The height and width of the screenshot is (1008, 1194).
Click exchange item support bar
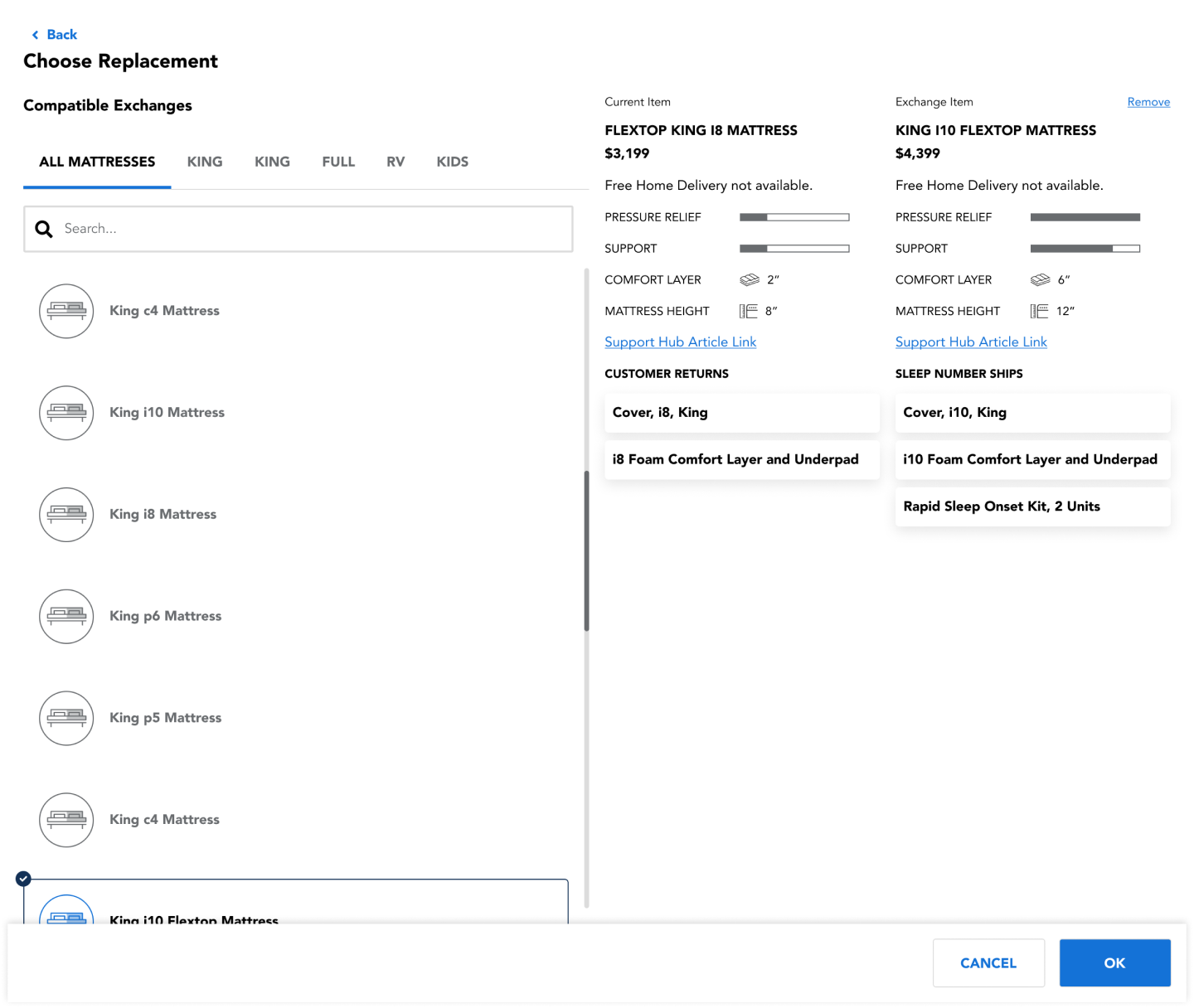1085,249
